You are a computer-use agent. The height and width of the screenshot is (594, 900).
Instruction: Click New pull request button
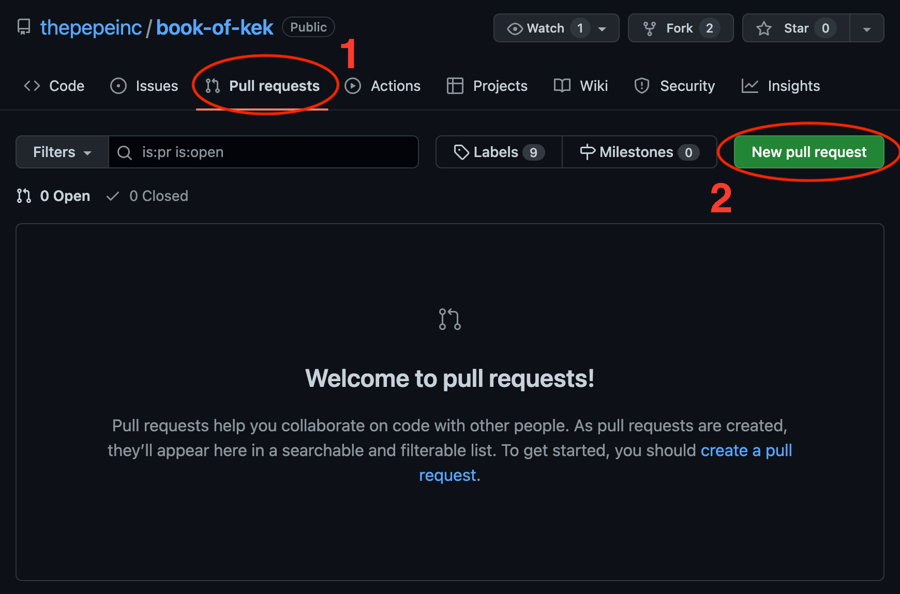[809, 152]
